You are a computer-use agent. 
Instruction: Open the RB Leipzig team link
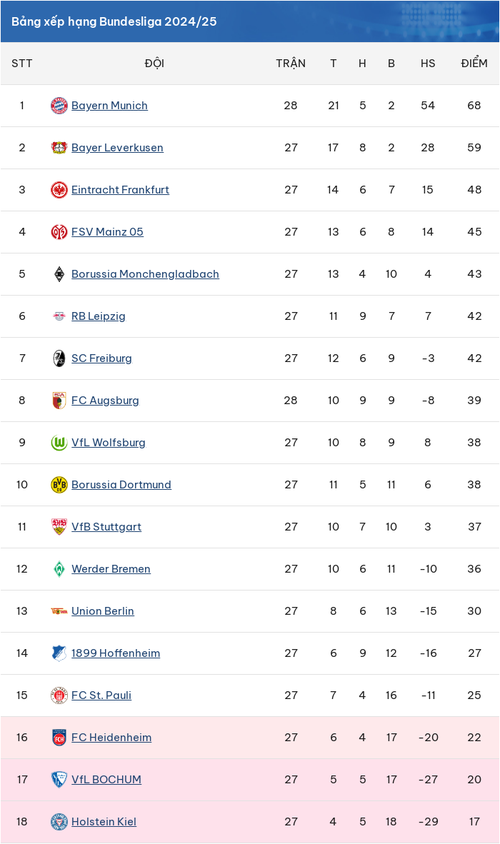(x=98, y=316)
